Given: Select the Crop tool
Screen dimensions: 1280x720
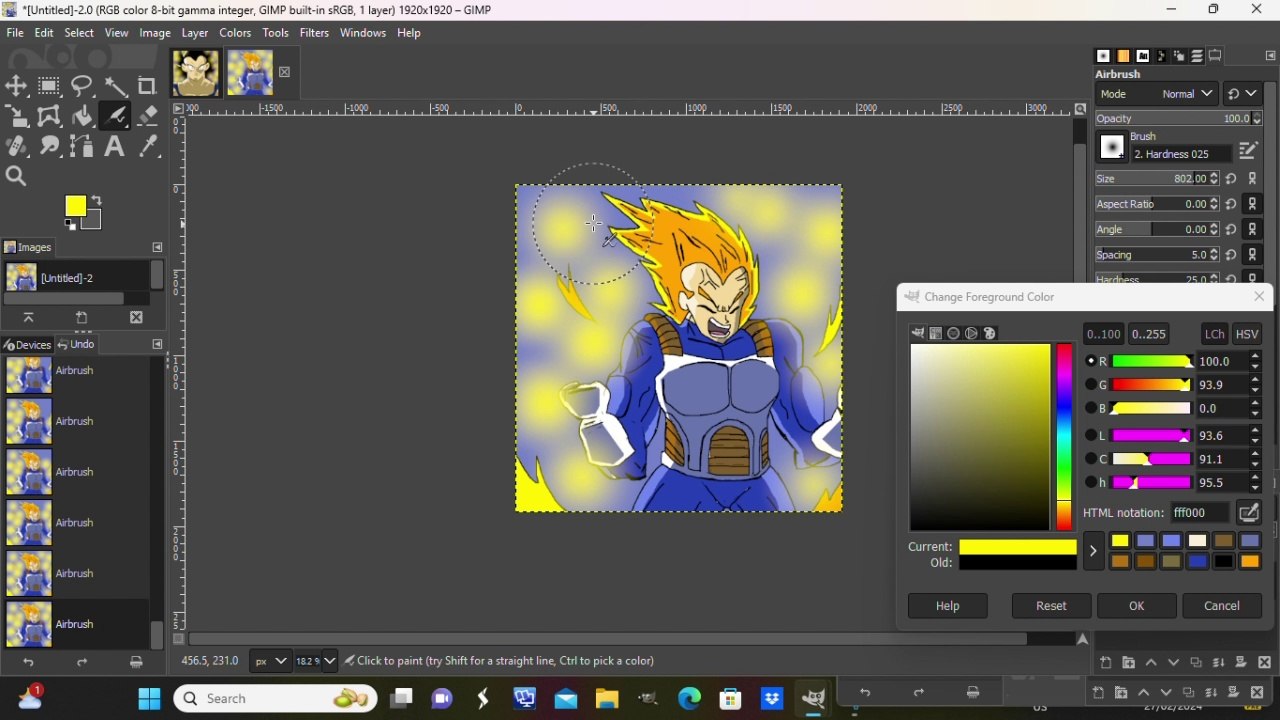Looking at the screenshot, I should (x=148, y=86).
